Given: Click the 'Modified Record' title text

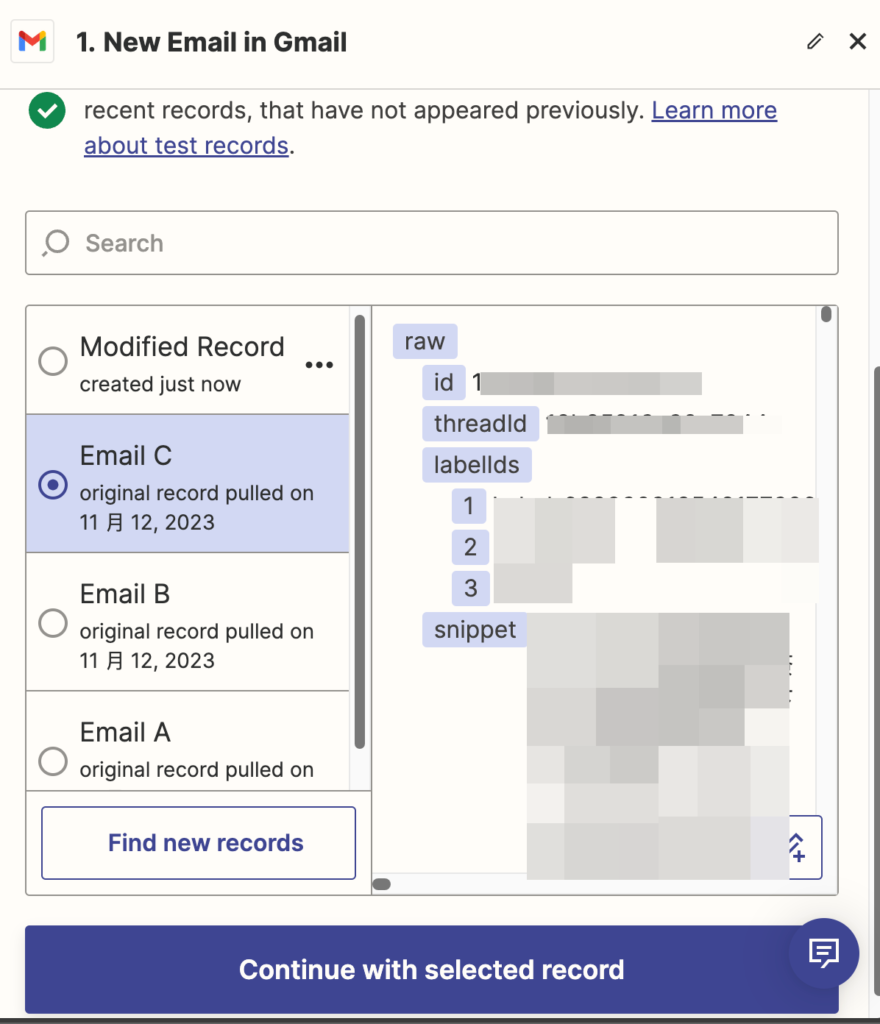Looking at the screenshot, I should (182, 347).
